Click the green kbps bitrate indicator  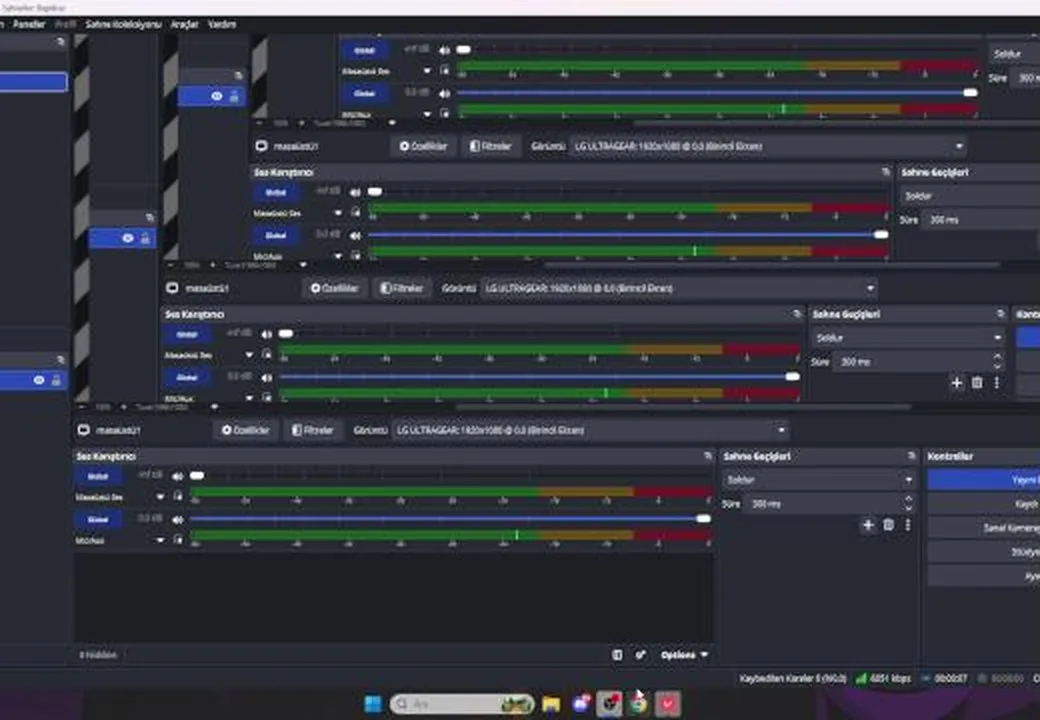883,678
